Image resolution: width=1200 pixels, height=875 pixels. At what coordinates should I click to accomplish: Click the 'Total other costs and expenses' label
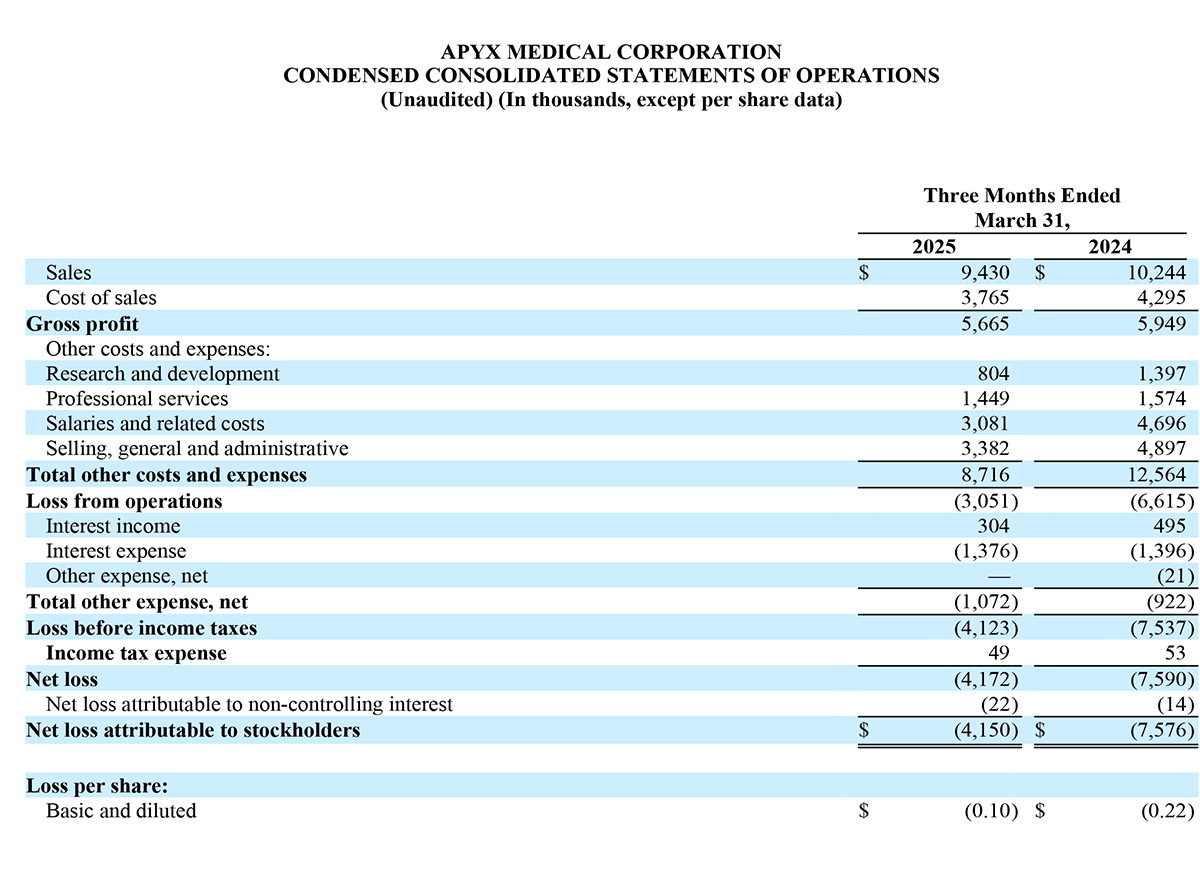166,475
